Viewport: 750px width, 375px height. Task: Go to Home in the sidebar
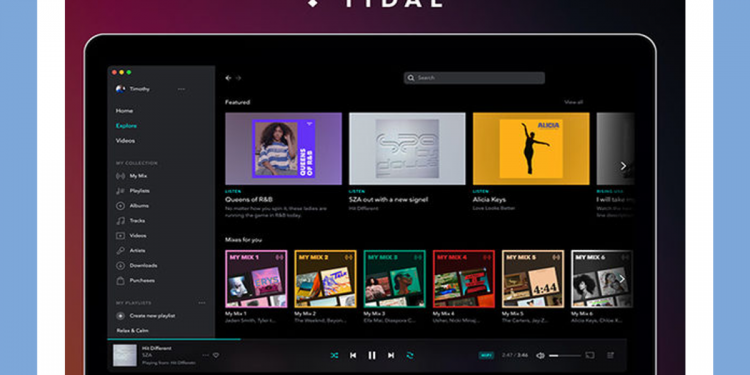pos(124,110)
